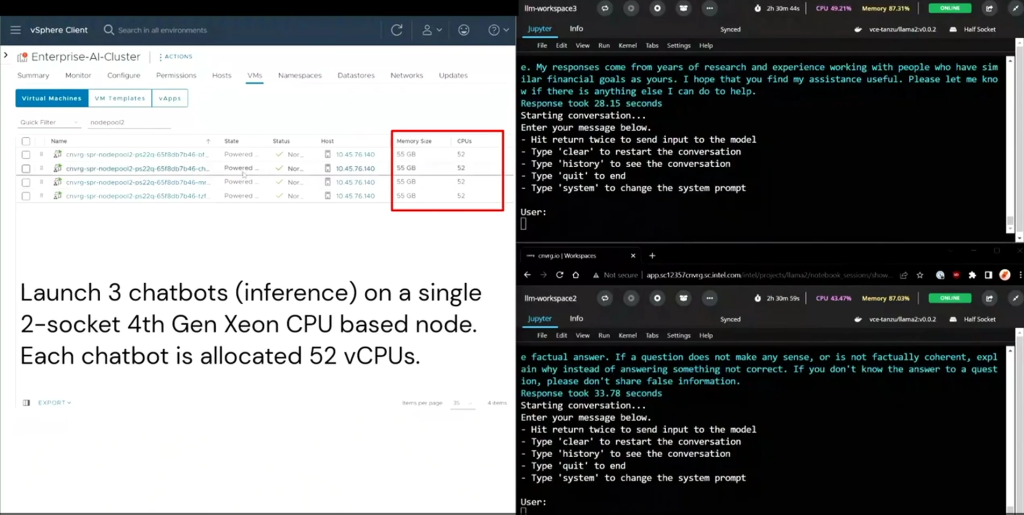Select the Virtual Machines button
Screen dimensions: 1024x515
click(x=52, y=98)
